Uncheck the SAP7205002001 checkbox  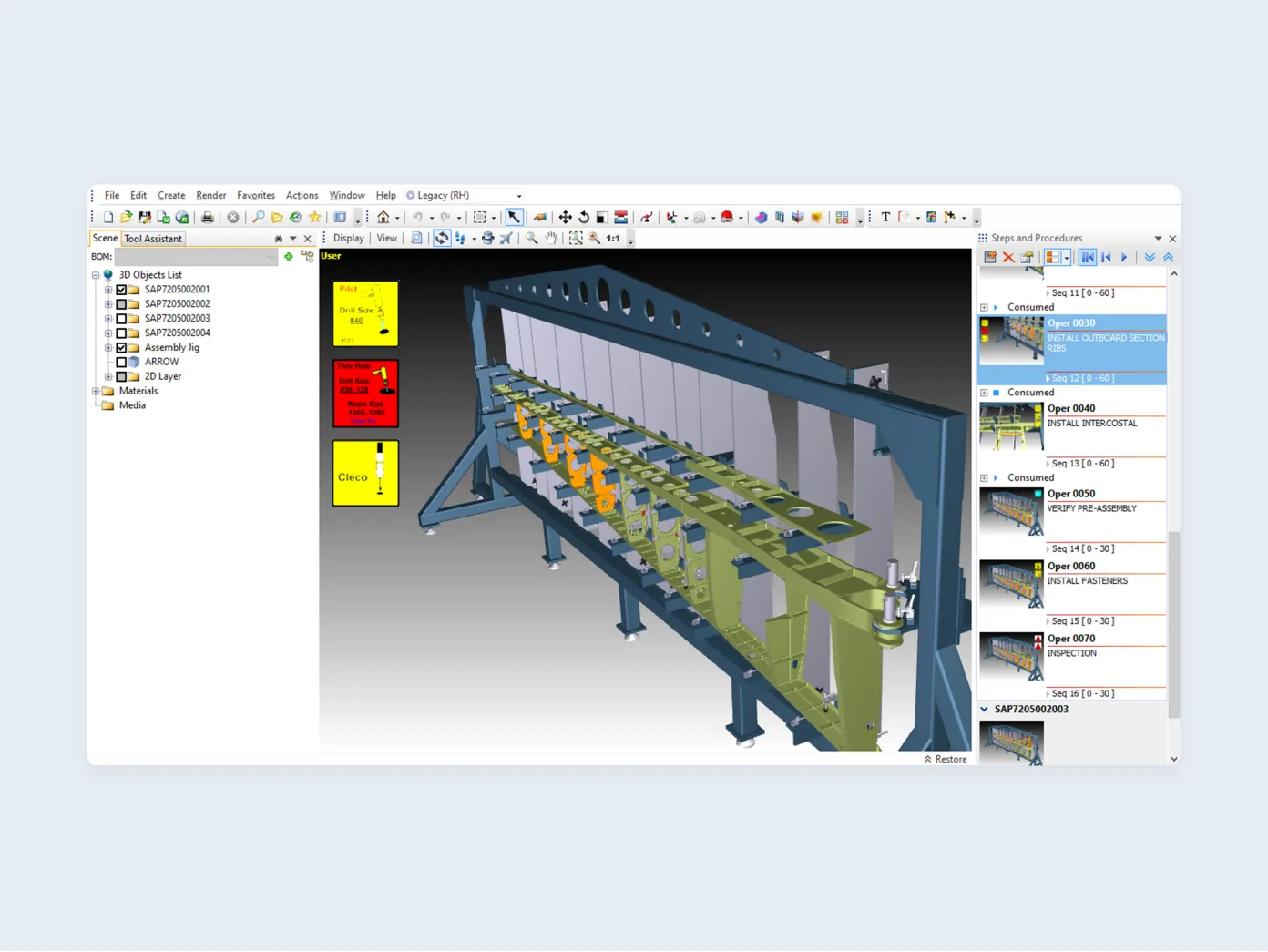pyautogui.click(x=121, y=290)
